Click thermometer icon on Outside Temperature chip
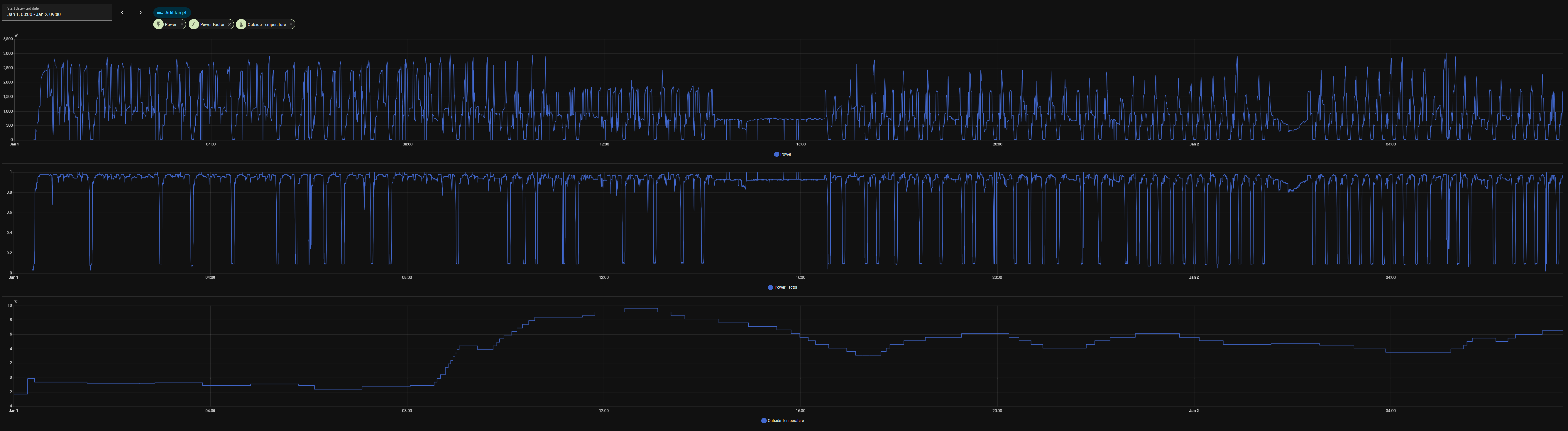Viewport: 1568px width, 431px height. [x=242, y=24]
